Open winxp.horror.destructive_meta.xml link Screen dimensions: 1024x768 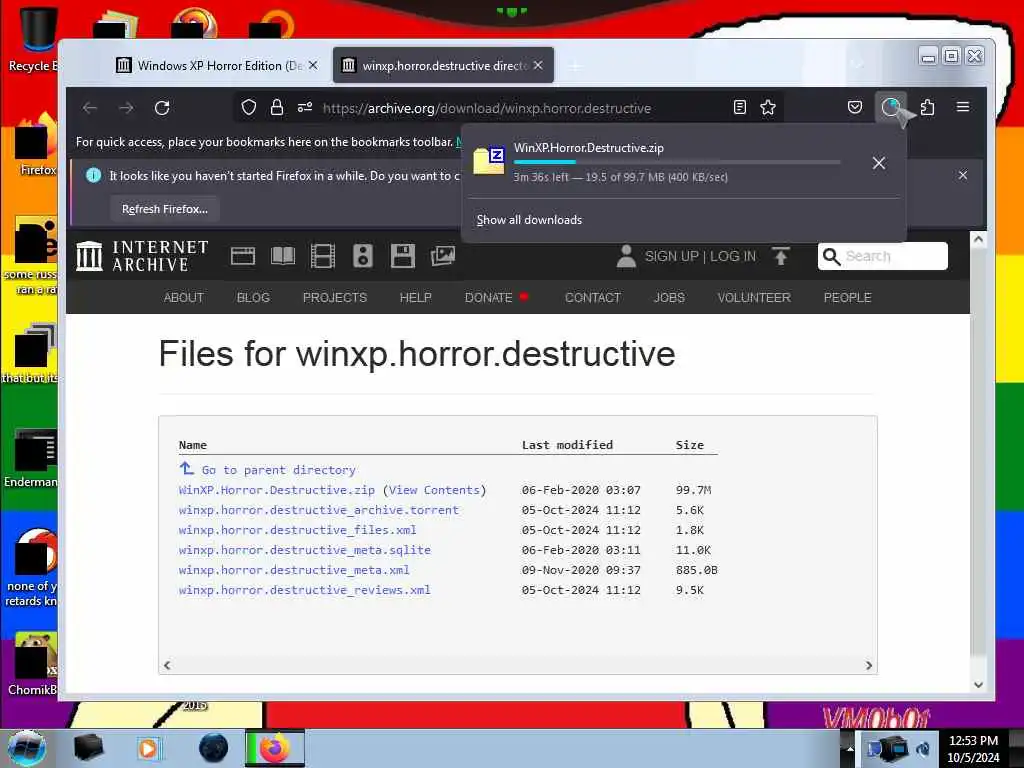click(294, 570)
